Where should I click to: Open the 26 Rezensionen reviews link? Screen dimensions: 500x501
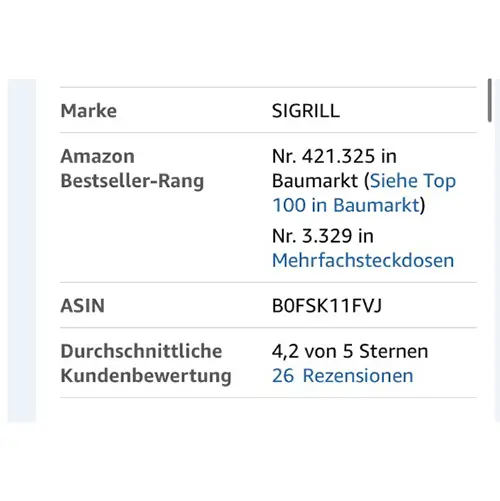(x=343, y=376)
